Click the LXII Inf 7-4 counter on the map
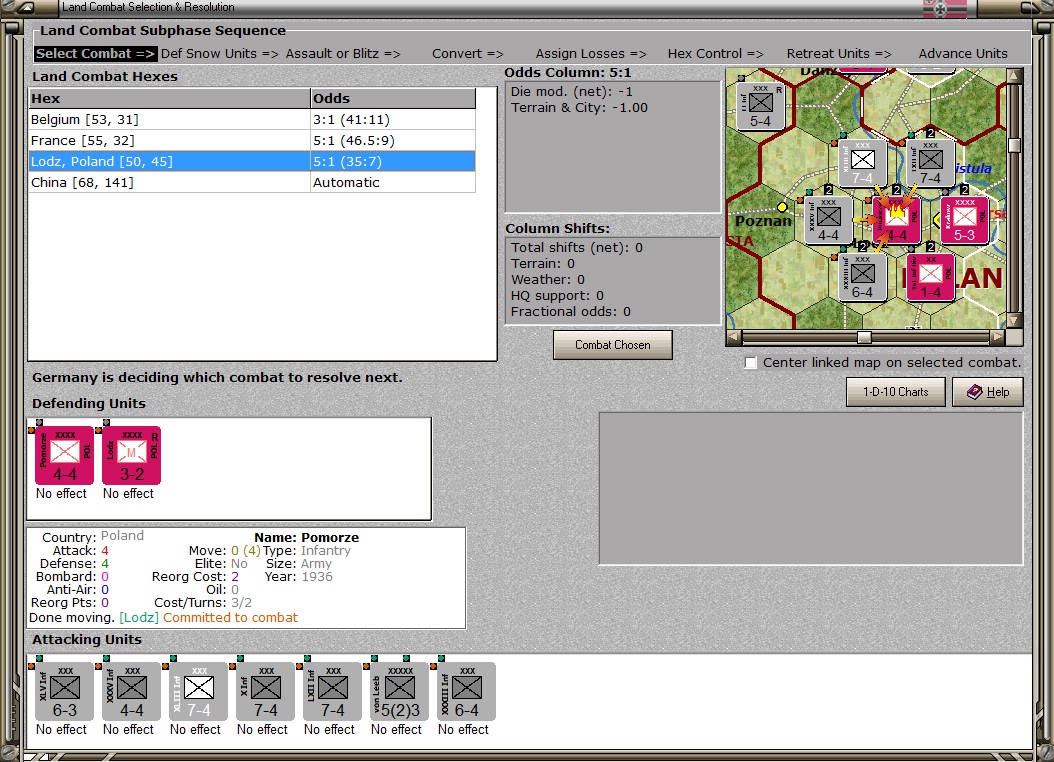The height and width of the screenshot is (762, 1054). tap(930, 163)
